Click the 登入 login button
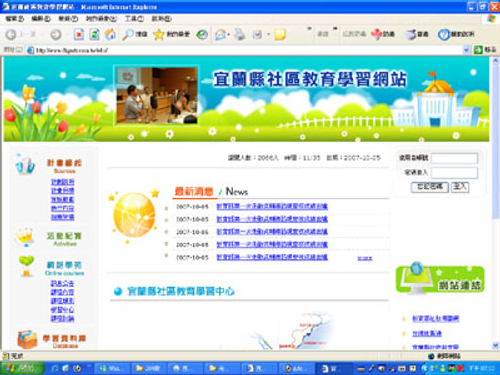Screen dimensions: 500x375 pos(460,187)
